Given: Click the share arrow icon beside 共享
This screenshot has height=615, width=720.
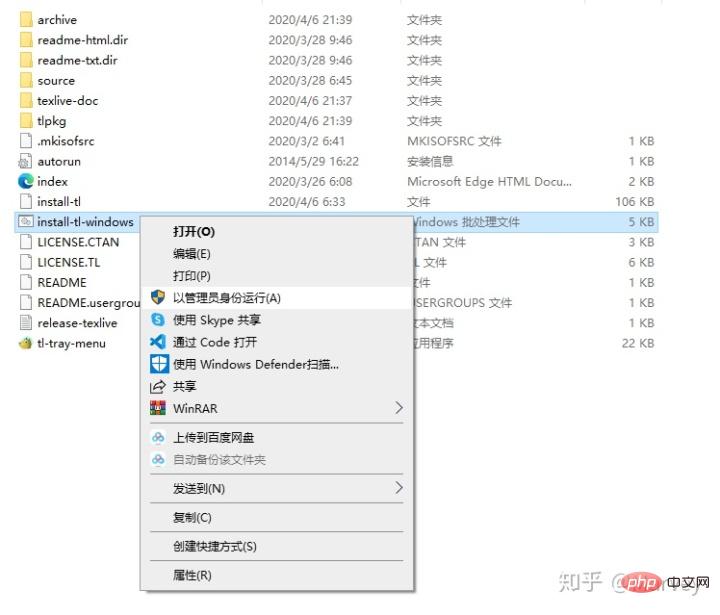Looking at the screenshot, I should click(158, 387).
